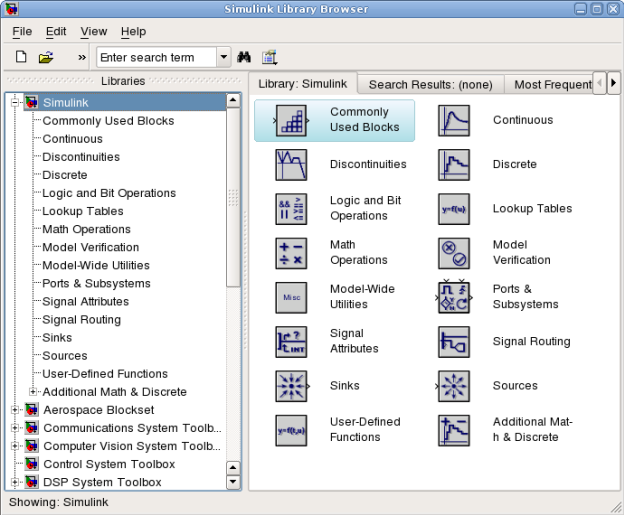Click the Simulink logo in title bar
This screenshot has height=515, width=624.
click(12, 8)
